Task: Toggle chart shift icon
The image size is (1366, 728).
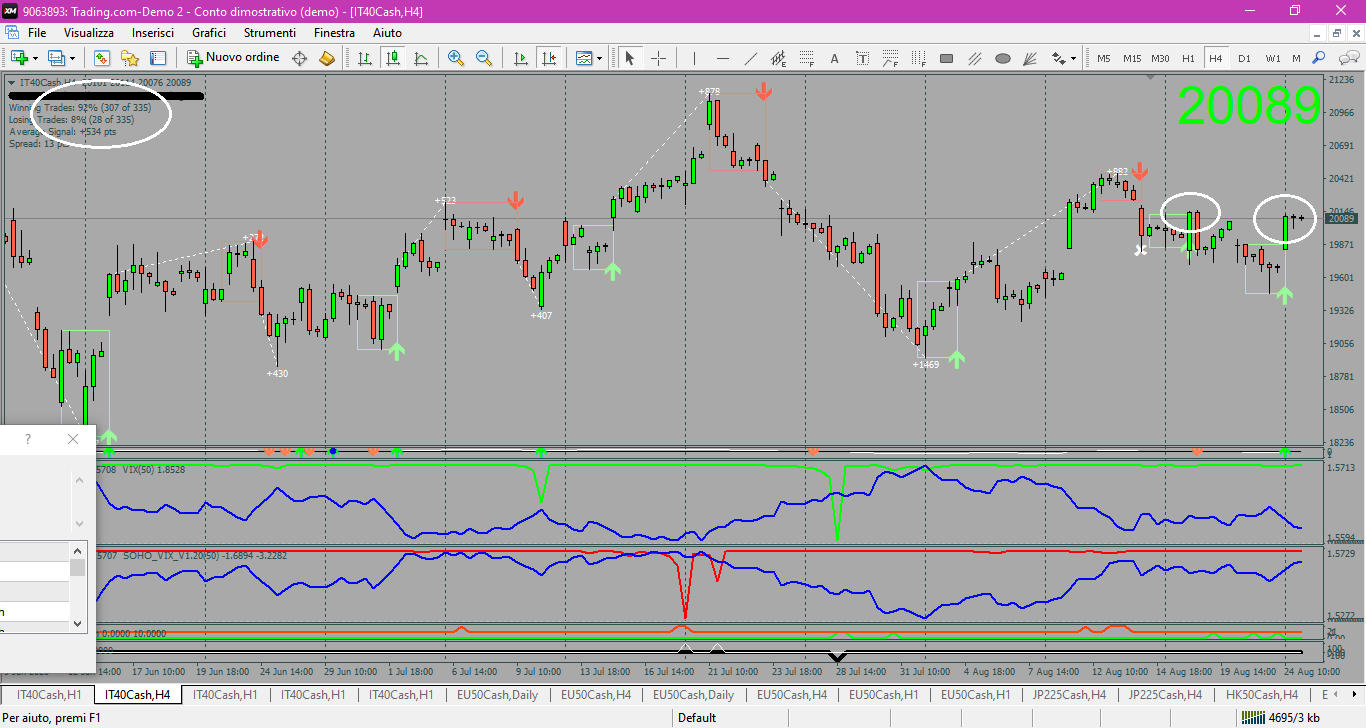Action: click(549, 58)
